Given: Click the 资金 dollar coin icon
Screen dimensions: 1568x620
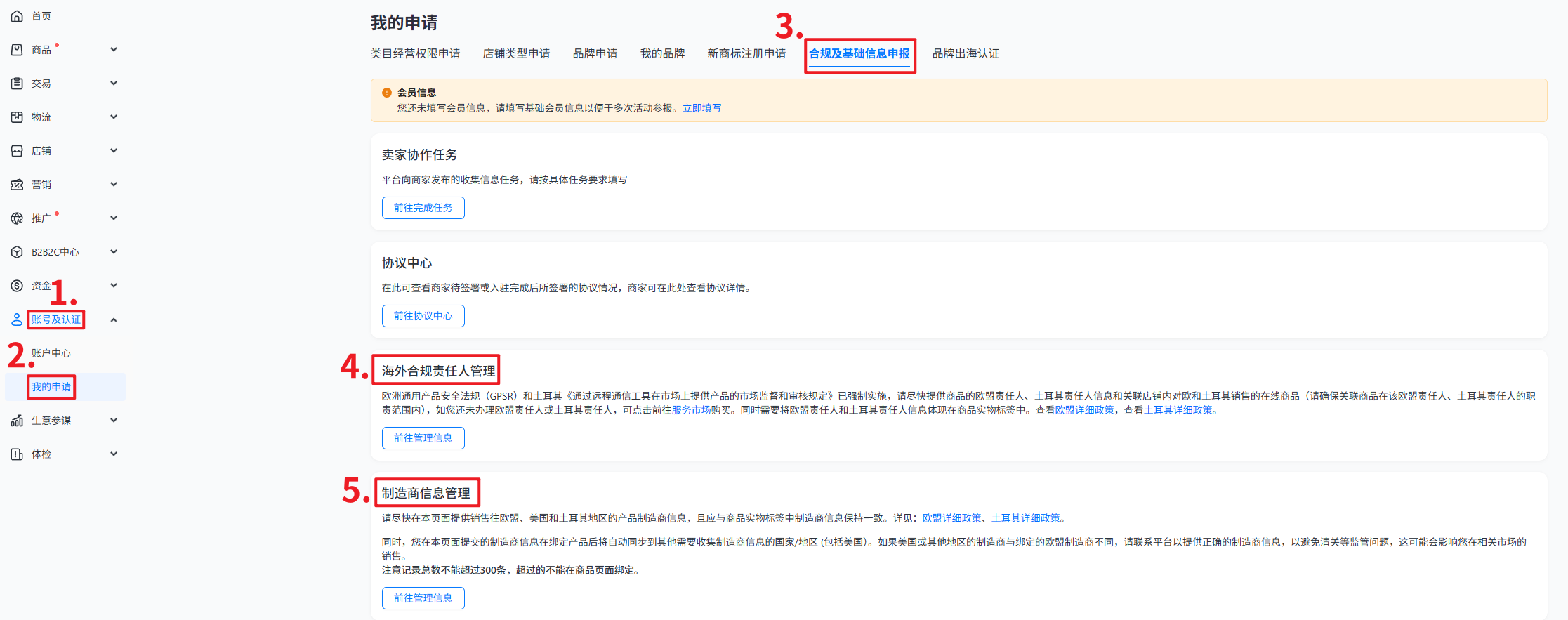Looking at the screenshot, I should point(17,286).
